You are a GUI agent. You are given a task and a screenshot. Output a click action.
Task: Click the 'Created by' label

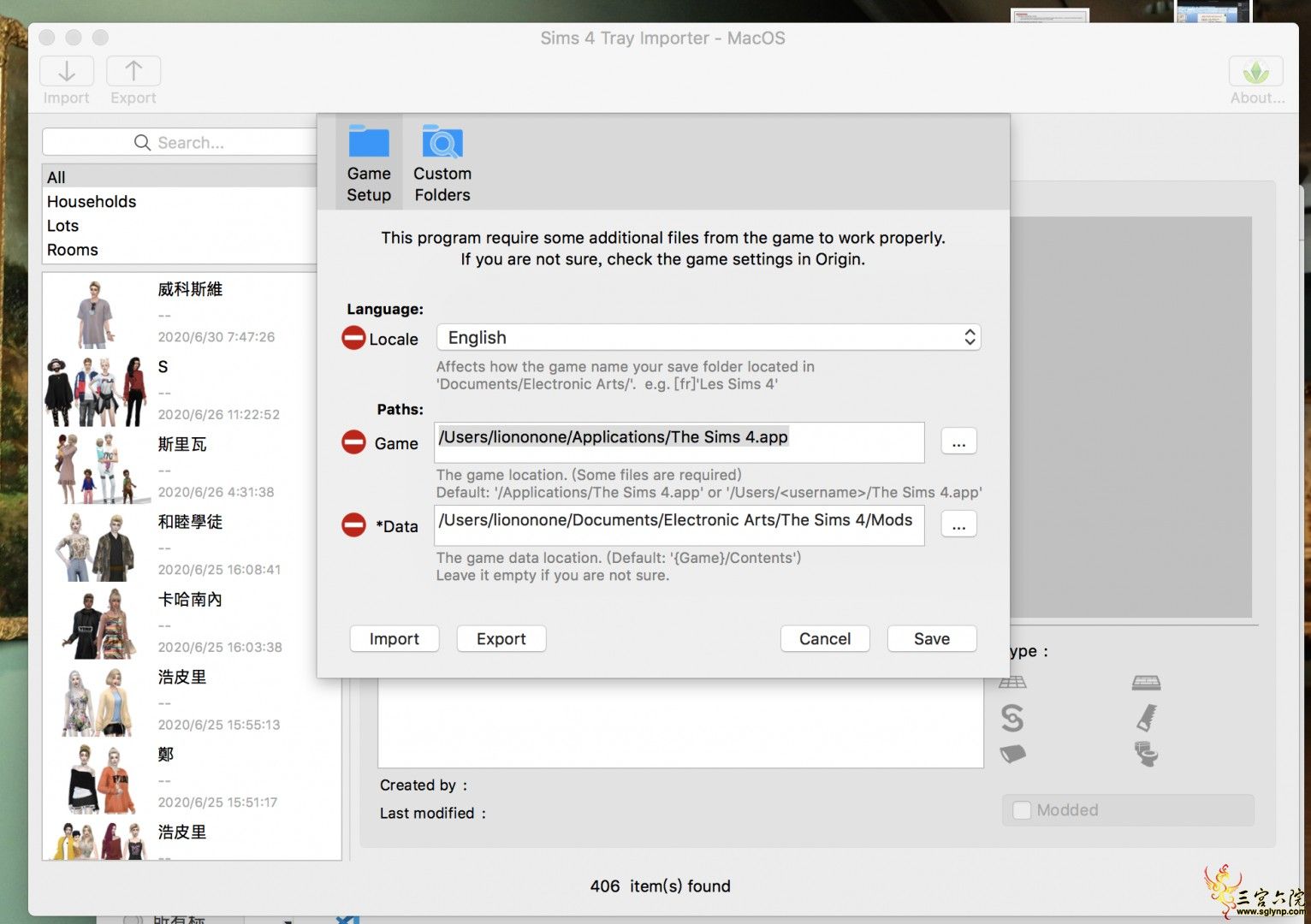[x=424, y=785]
